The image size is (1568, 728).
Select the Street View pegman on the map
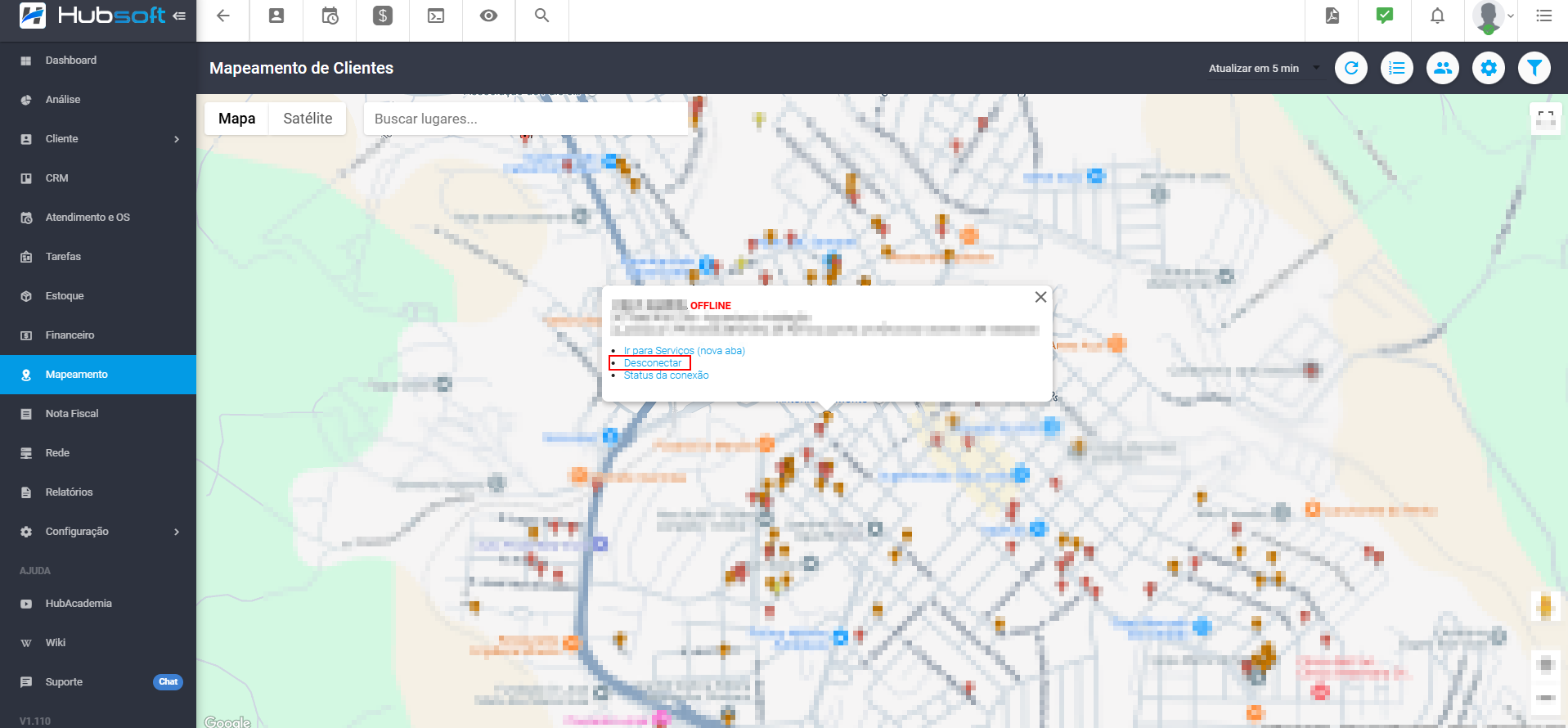coord(1545,607)
